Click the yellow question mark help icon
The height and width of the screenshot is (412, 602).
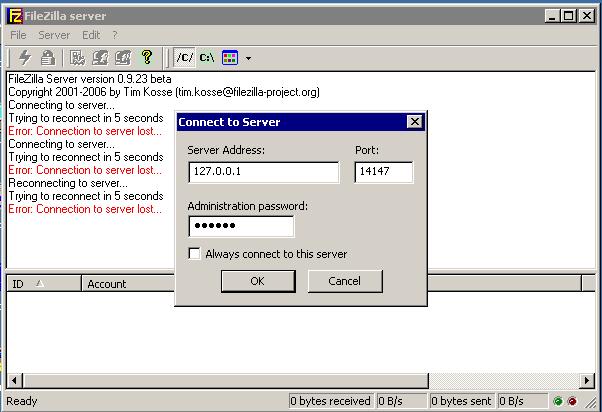pyautogui.click(x=147, y=58)
